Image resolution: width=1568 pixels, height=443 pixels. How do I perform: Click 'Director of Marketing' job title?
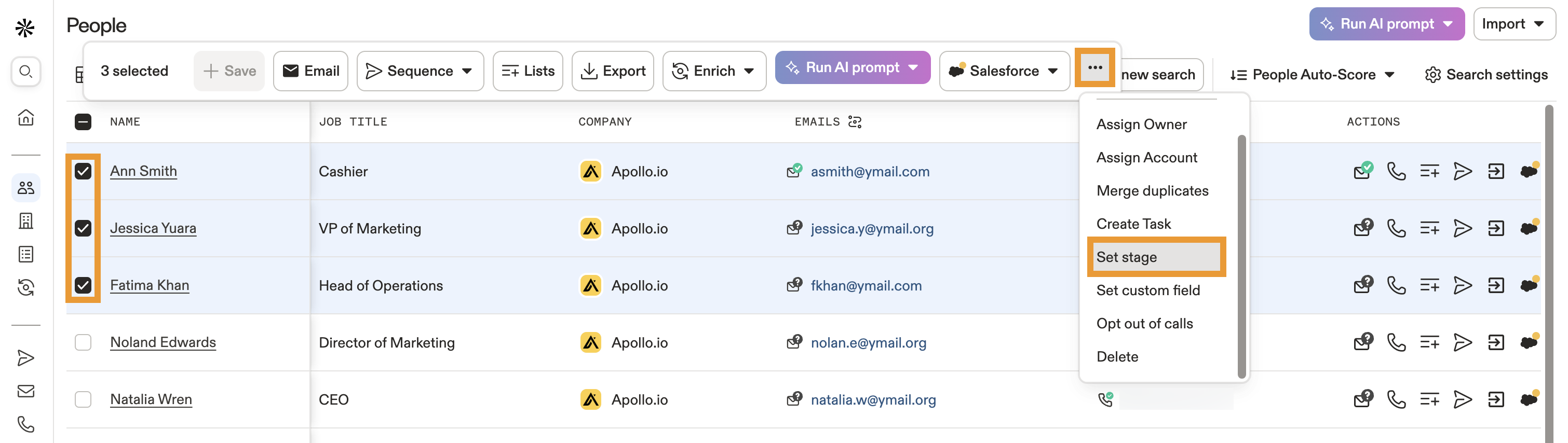point(386,342)
